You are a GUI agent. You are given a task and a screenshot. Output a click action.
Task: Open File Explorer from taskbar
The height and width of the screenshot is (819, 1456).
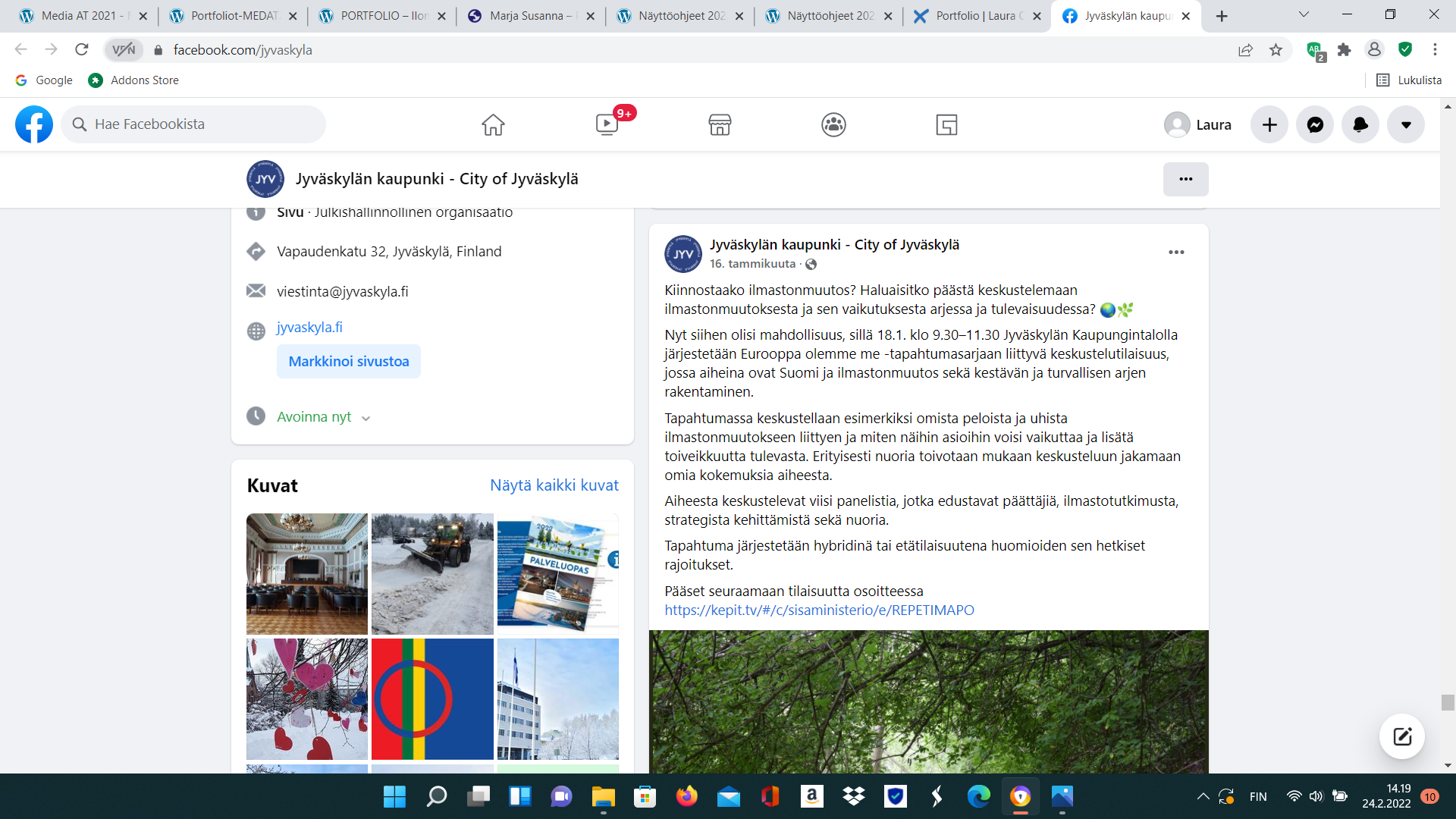(603, 796)
